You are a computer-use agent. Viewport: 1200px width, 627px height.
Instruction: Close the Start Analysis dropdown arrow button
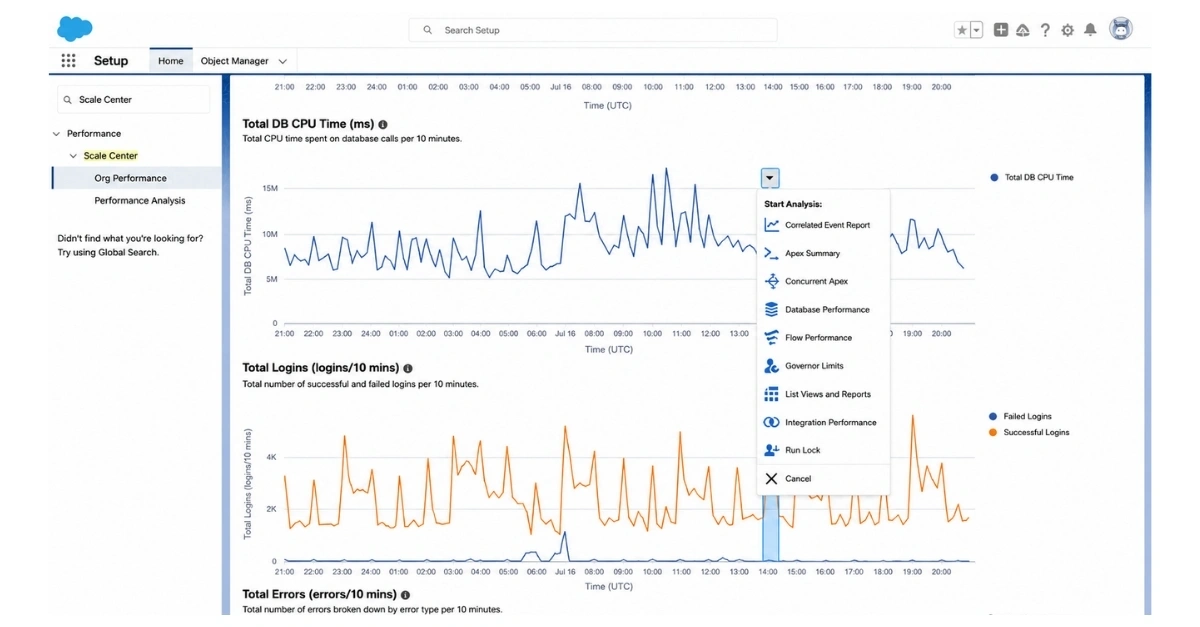click(769, 178)
